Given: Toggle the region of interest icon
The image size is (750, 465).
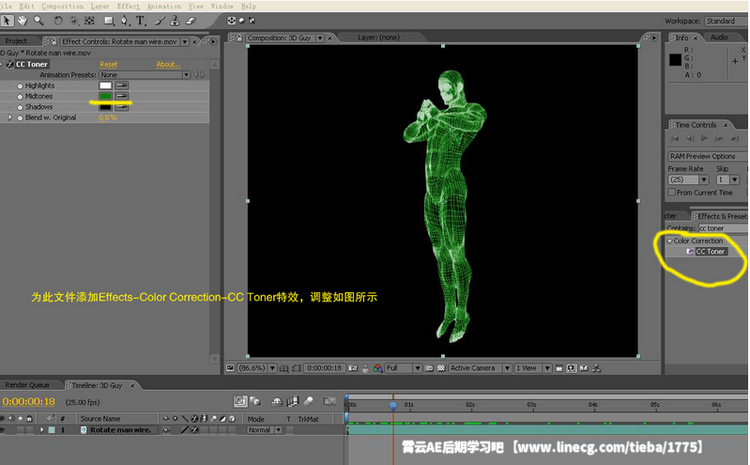Looking at the screenshot, I should pyautogui.click(x=429, y=368).
